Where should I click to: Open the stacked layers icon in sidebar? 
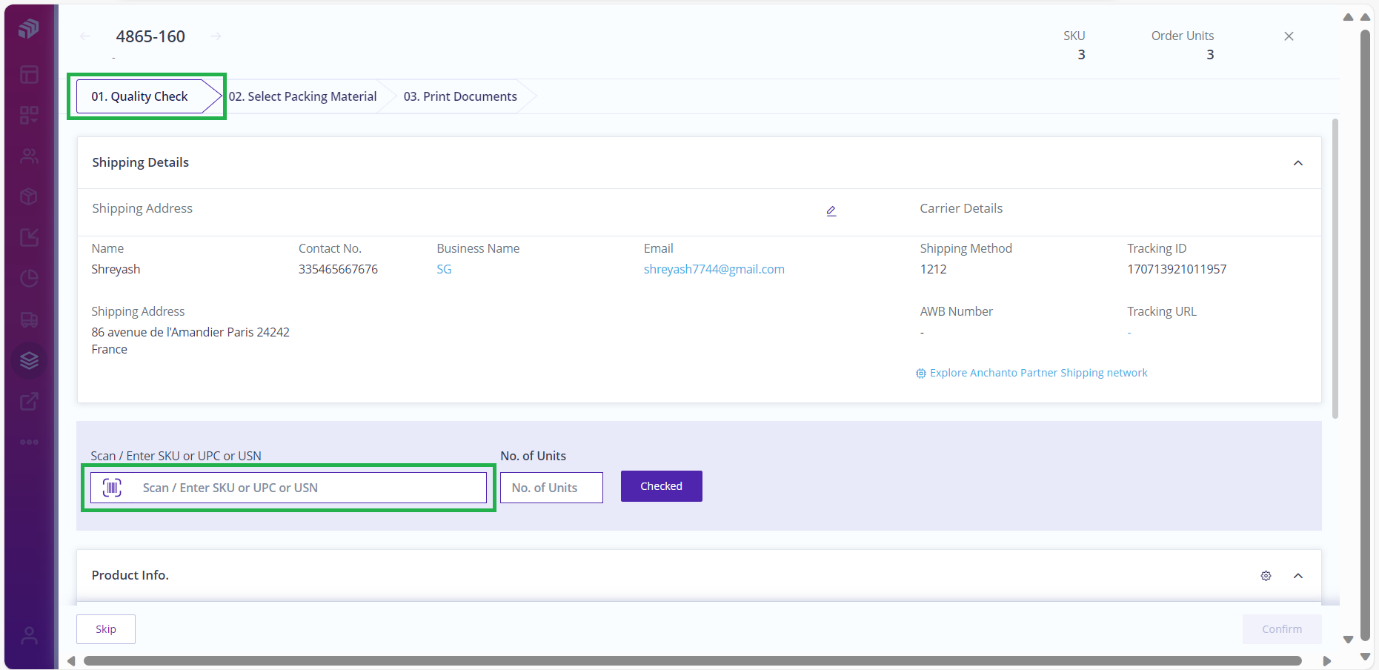[x=29, y=360]
